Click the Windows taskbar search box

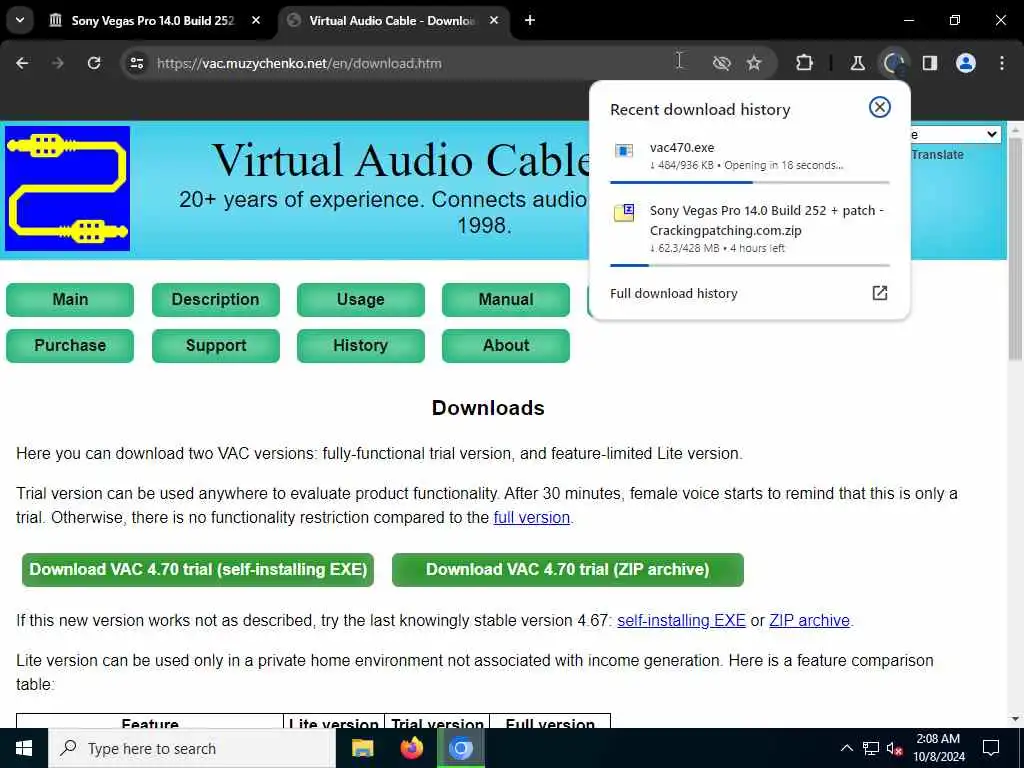192,748
